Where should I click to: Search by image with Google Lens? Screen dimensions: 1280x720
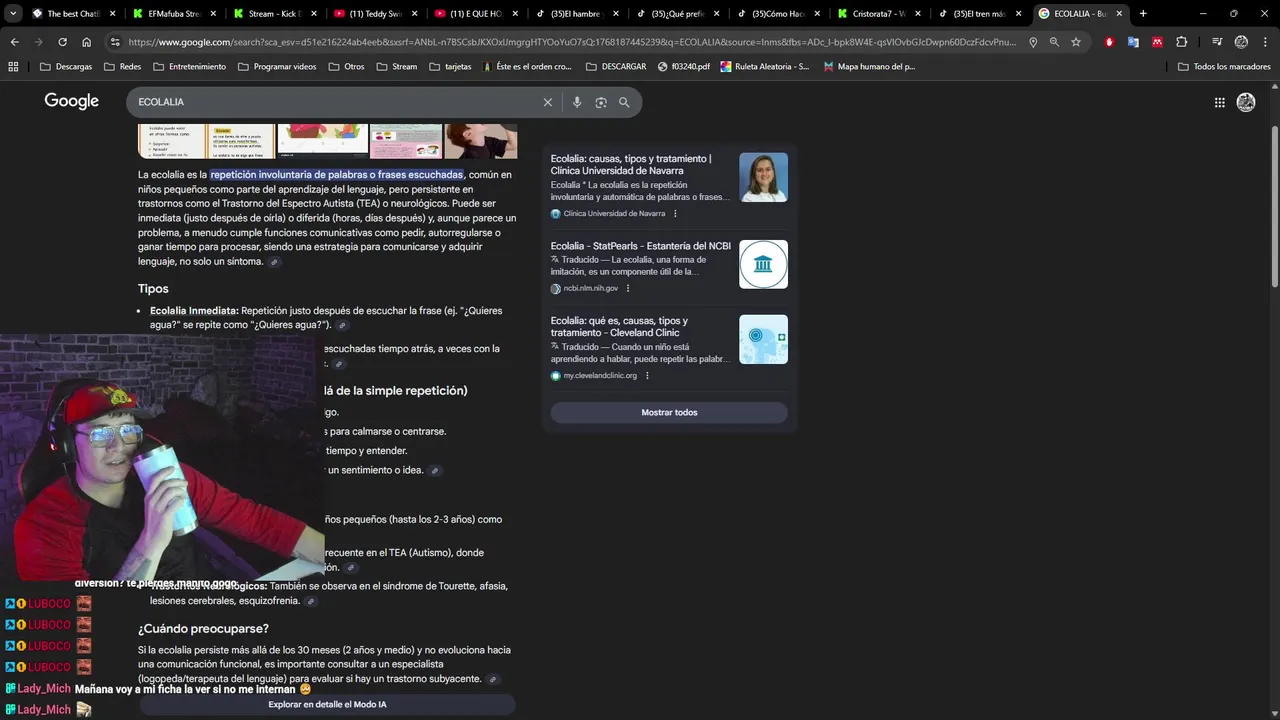(601, 102)
